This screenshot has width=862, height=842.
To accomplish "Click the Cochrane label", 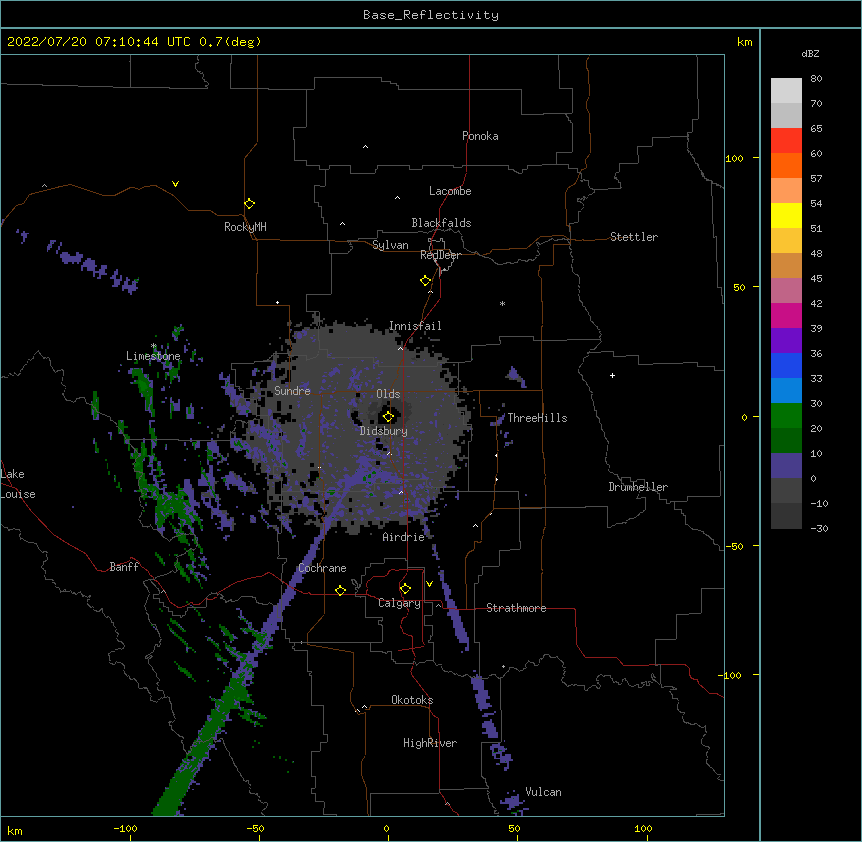I will point(322,568).
